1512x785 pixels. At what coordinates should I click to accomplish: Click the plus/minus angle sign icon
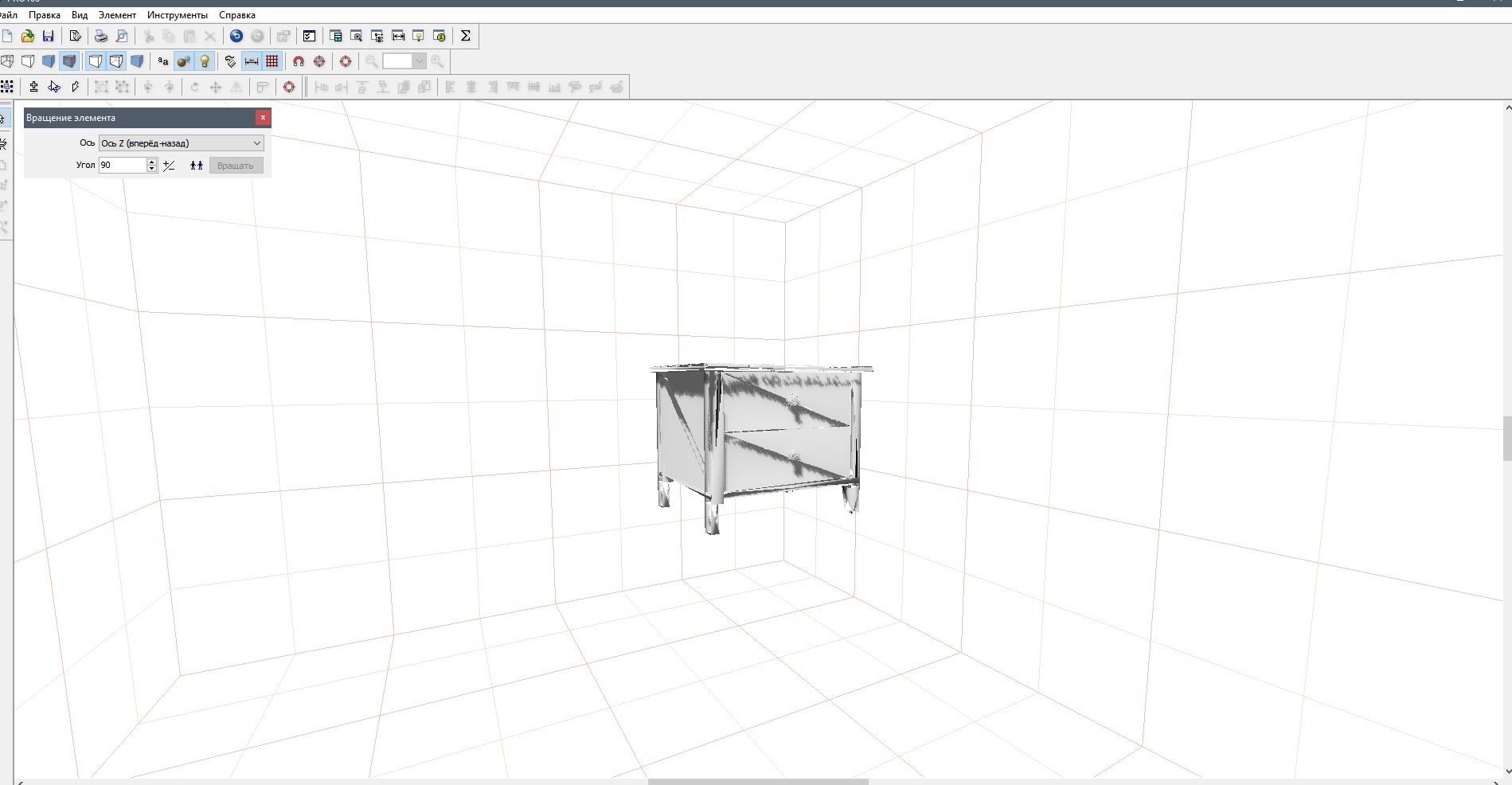pyautogui.click(x=169, y=166)
